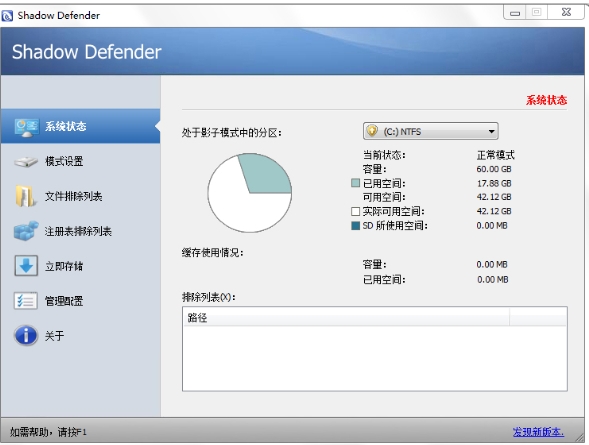Screen dimensions: 589x445
Task: Click the 关于 info icon
Action: tap(26, 335)
